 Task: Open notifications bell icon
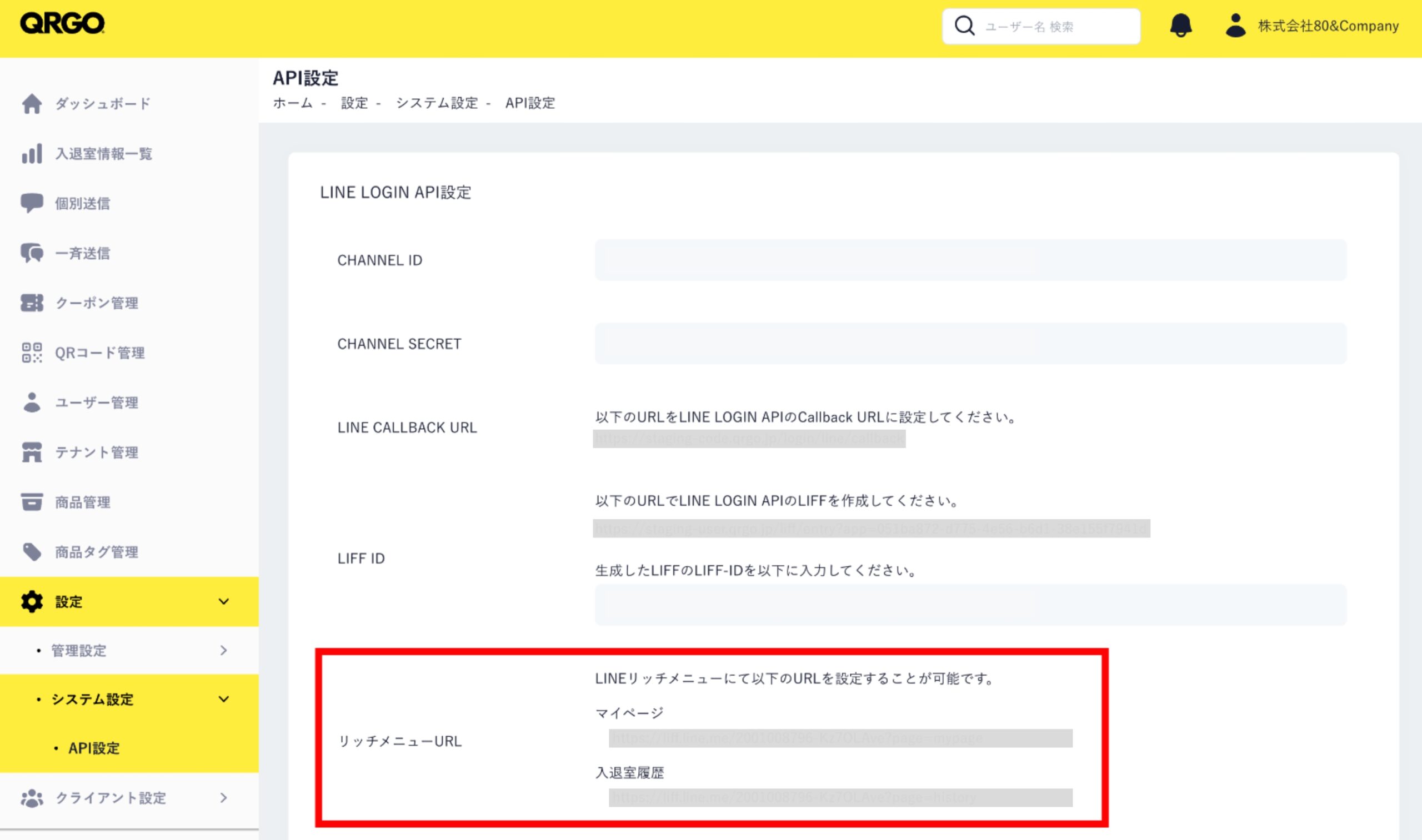coord(1180,26)
